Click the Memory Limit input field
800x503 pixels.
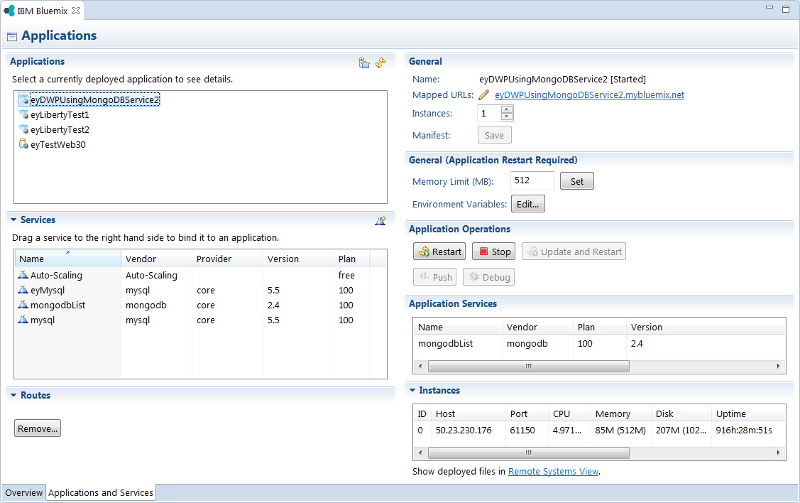click(x=532, y=181)
